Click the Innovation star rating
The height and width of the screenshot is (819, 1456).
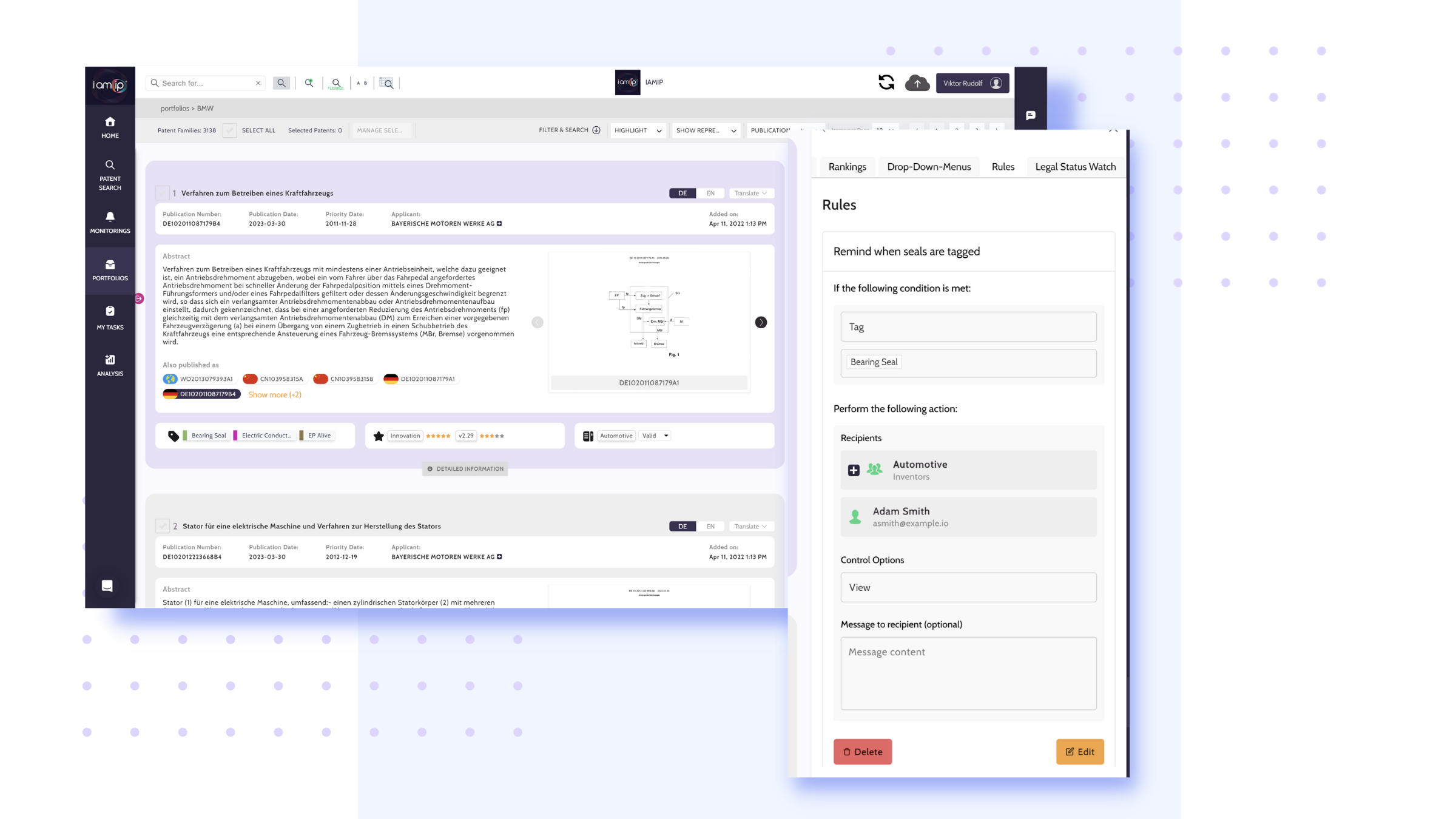coord(438,436)
